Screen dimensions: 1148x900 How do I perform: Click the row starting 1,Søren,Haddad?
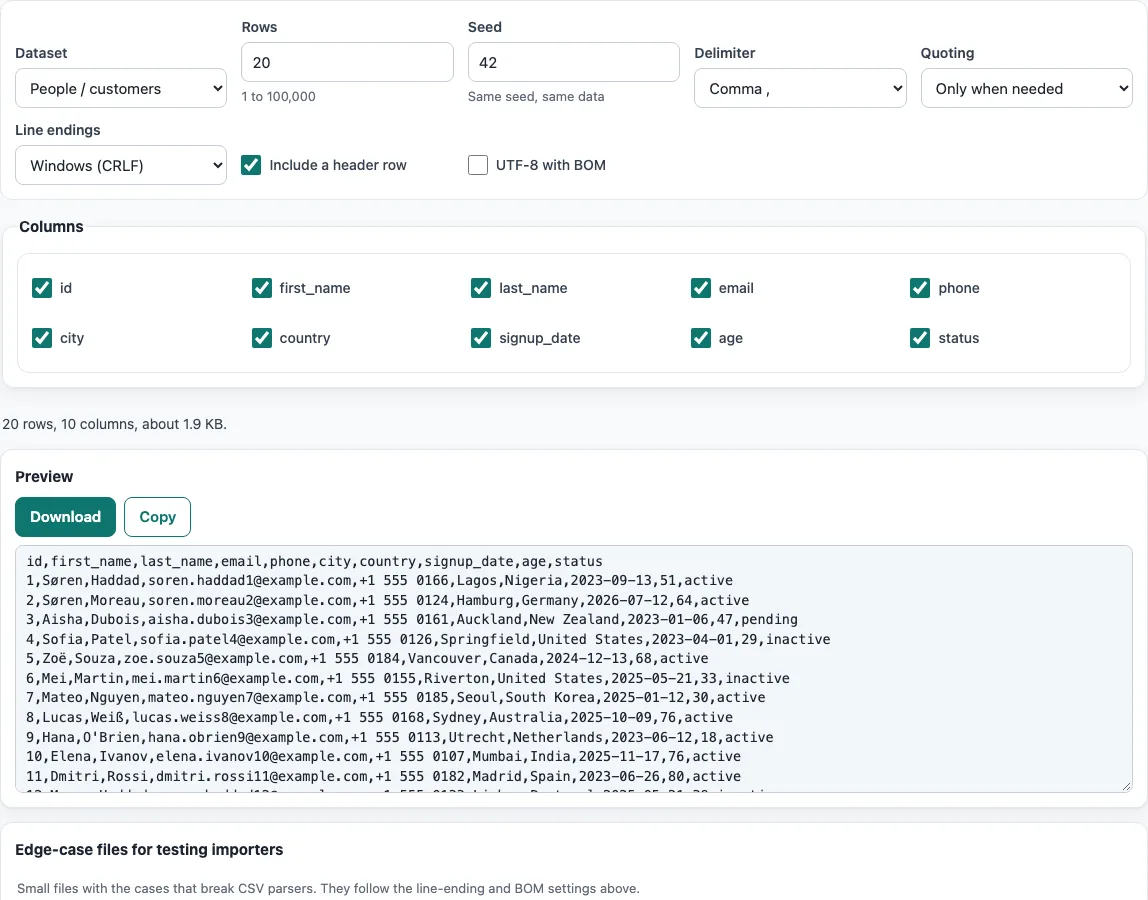[379, 581]
